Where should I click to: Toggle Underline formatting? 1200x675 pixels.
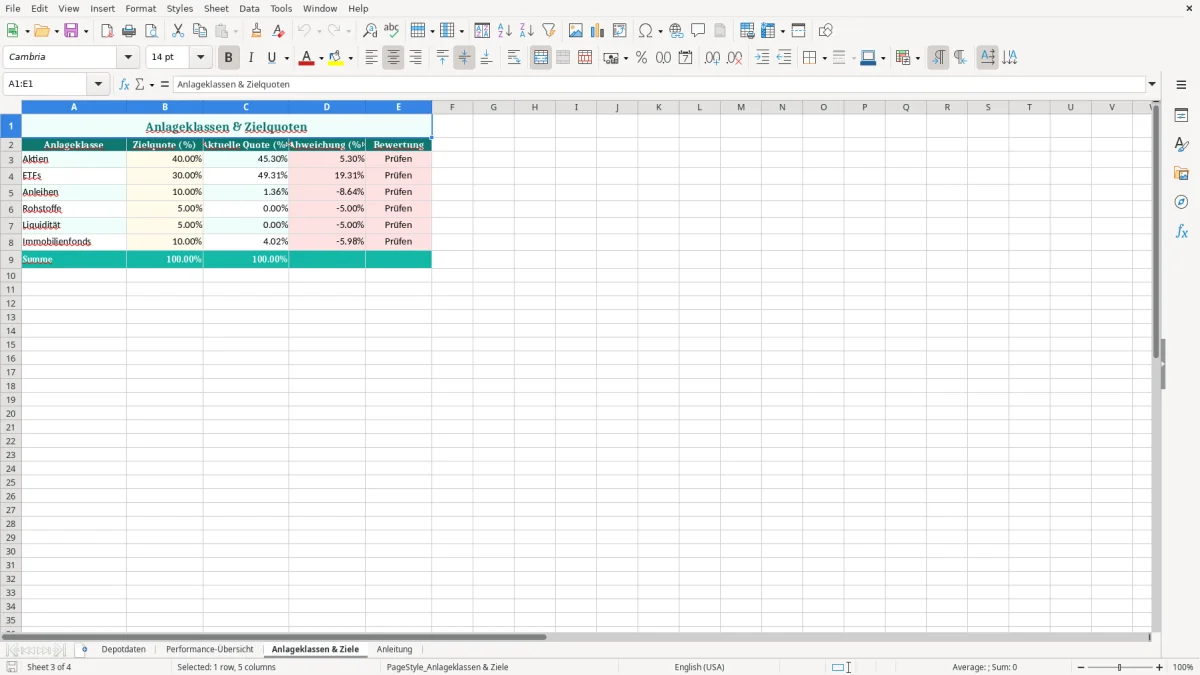tap(271, 58)
